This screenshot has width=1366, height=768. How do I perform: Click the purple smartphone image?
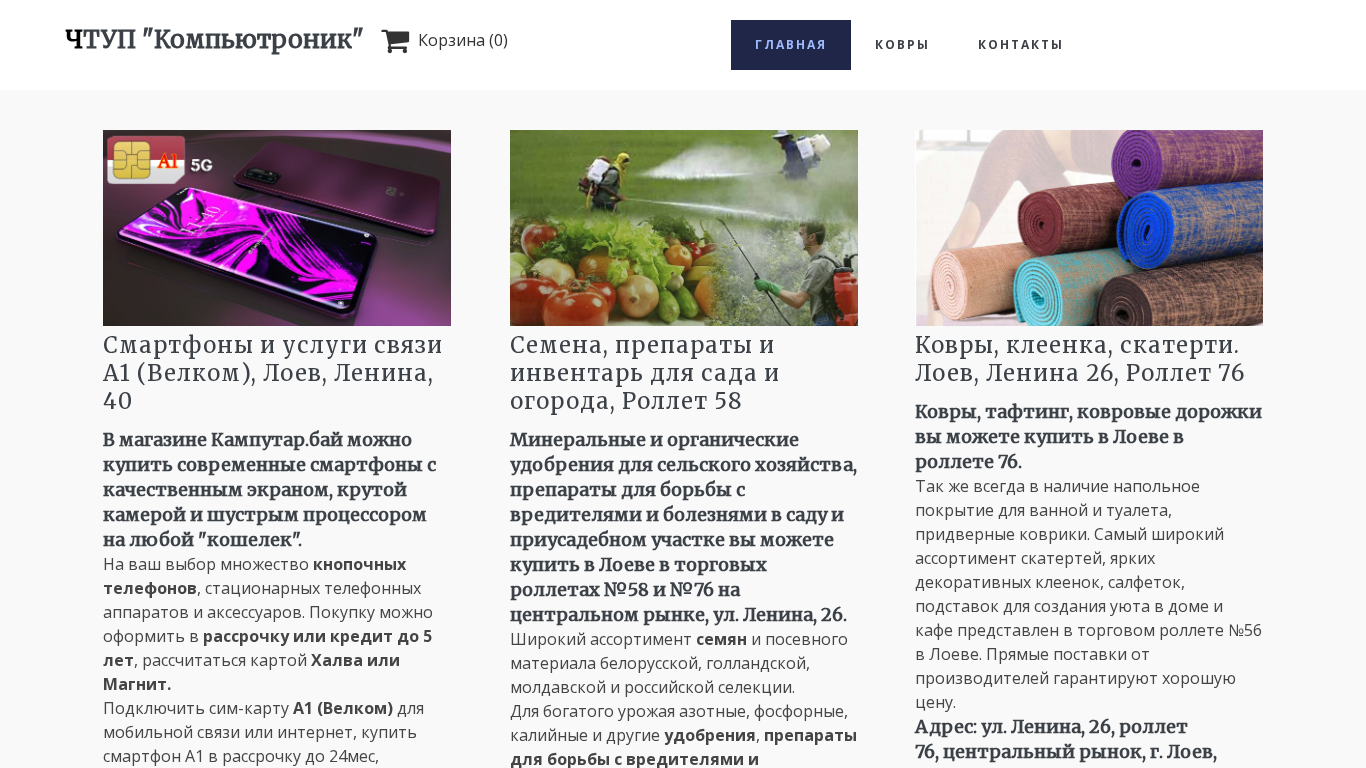[277, 228]
